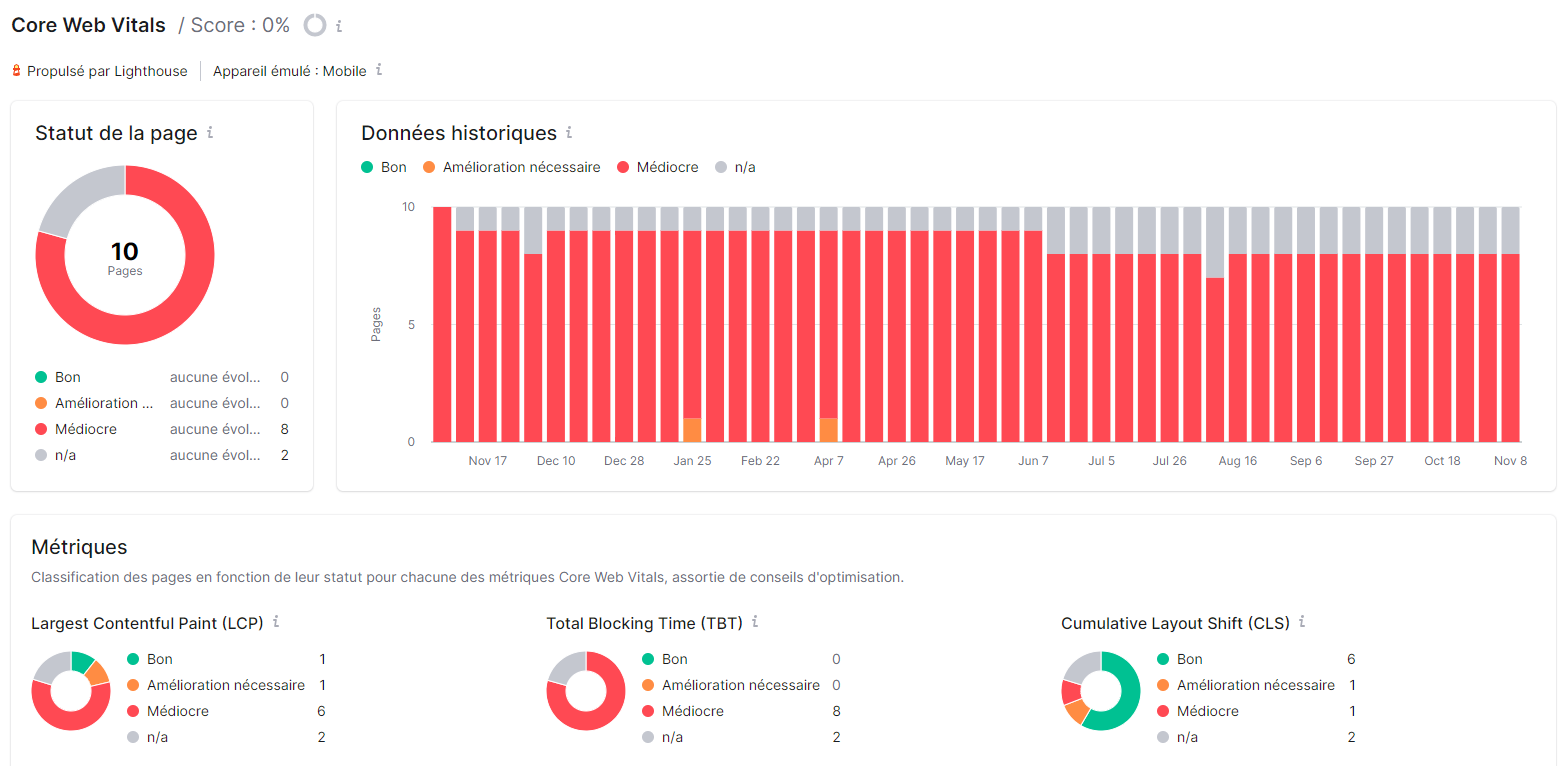Viewport: 1566px width, 766px height.
Task: Click info icon next to Score 0%
Action: [x=339, y=27]
